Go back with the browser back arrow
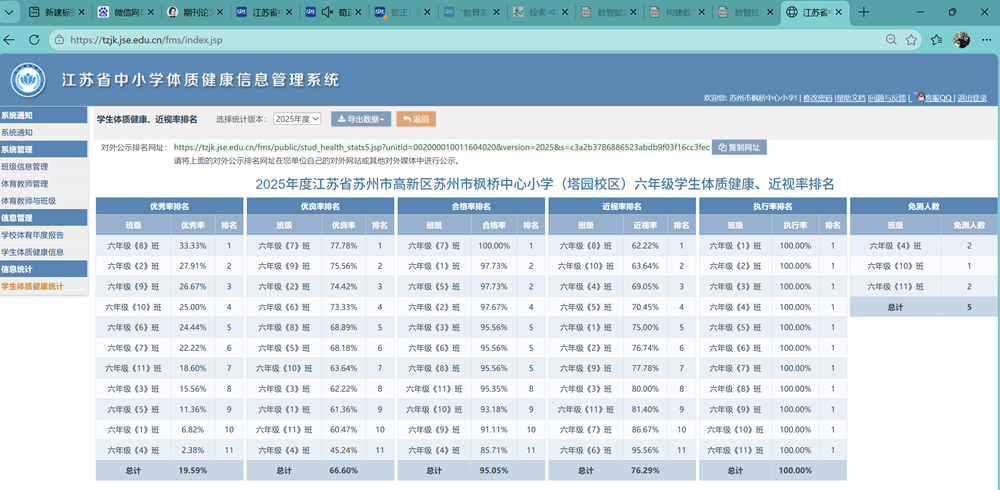The height and width of the screenshot is (490, 1000). coord(10,40)
